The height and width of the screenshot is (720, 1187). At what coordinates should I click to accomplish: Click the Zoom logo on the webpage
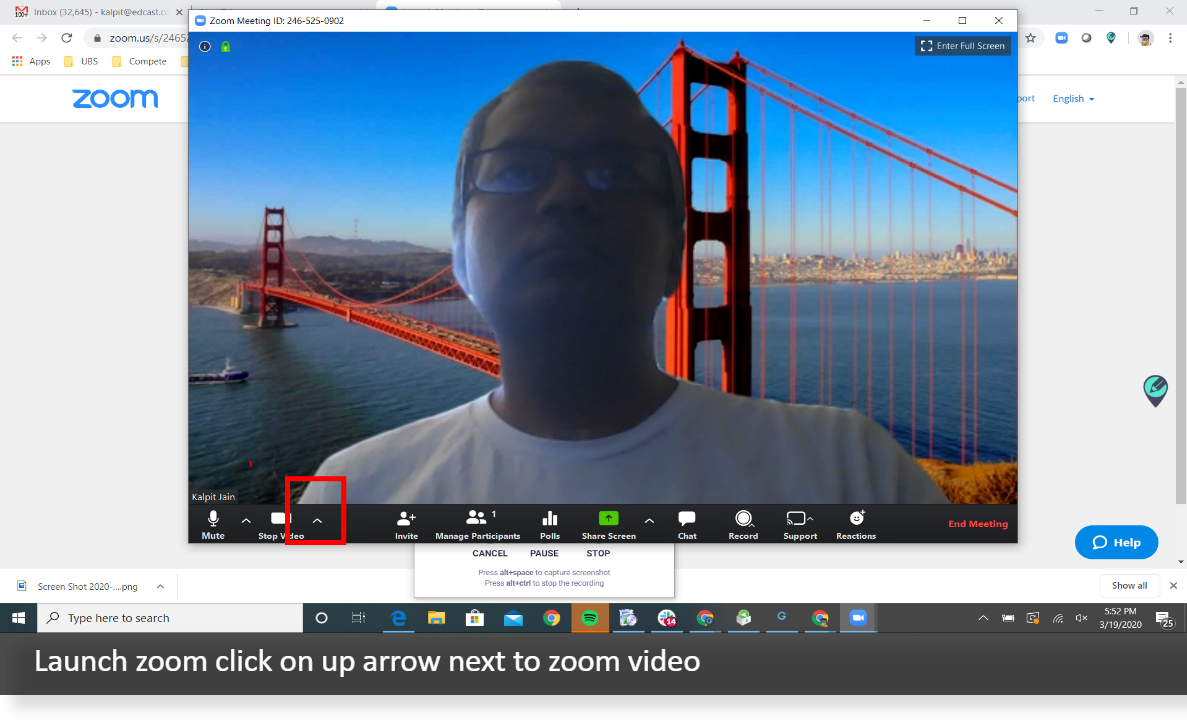coord(115,98)
